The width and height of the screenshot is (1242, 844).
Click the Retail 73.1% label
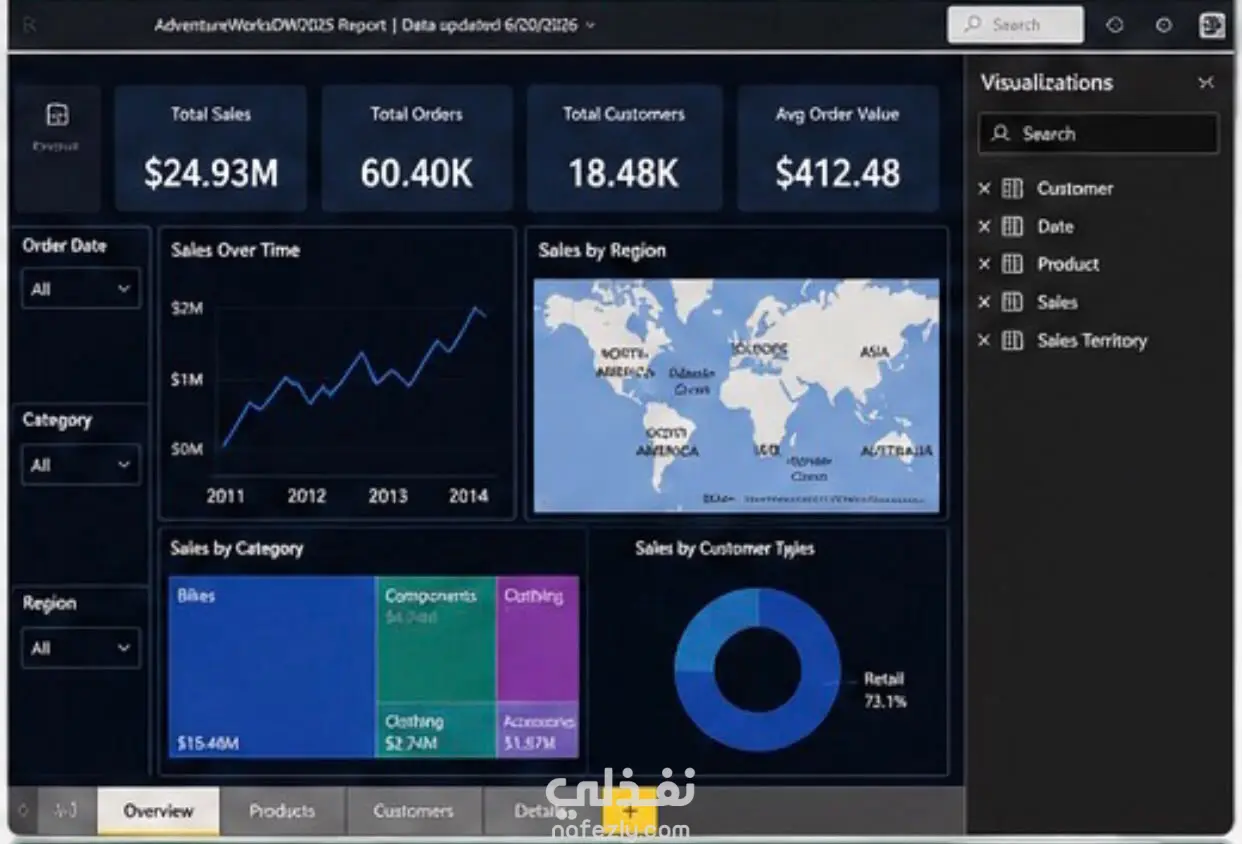885,690
